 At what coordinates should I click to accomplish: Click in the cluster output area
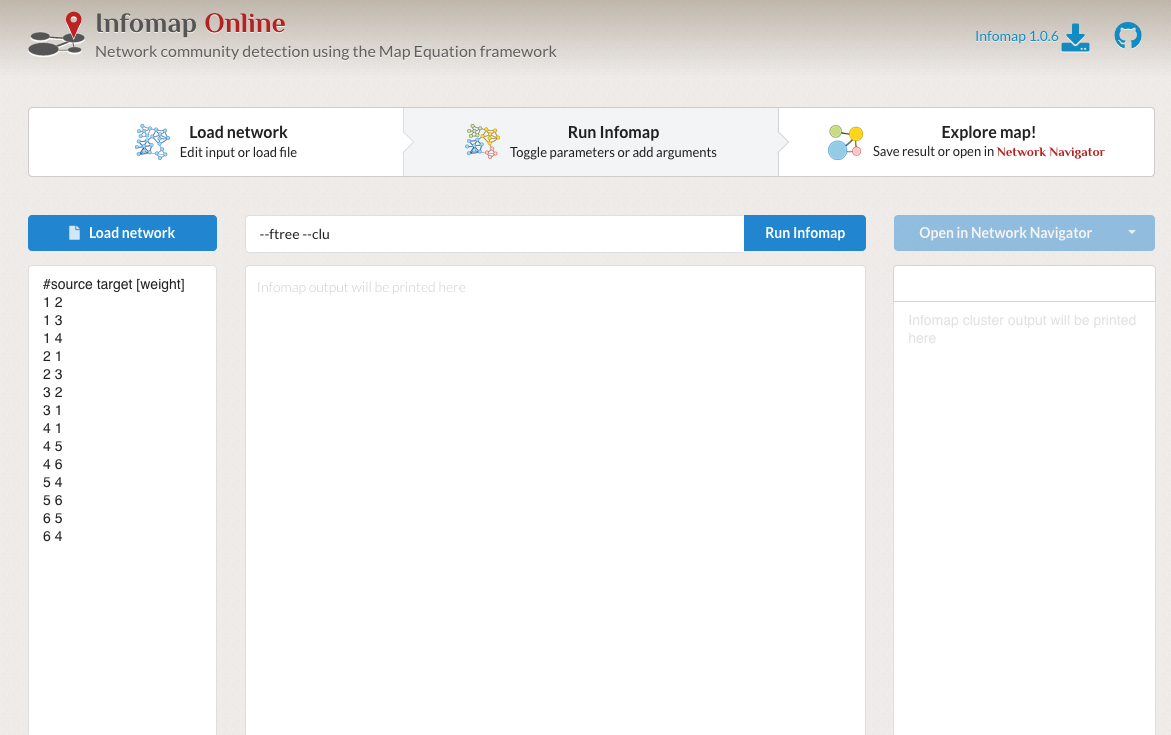[1024, 518]
